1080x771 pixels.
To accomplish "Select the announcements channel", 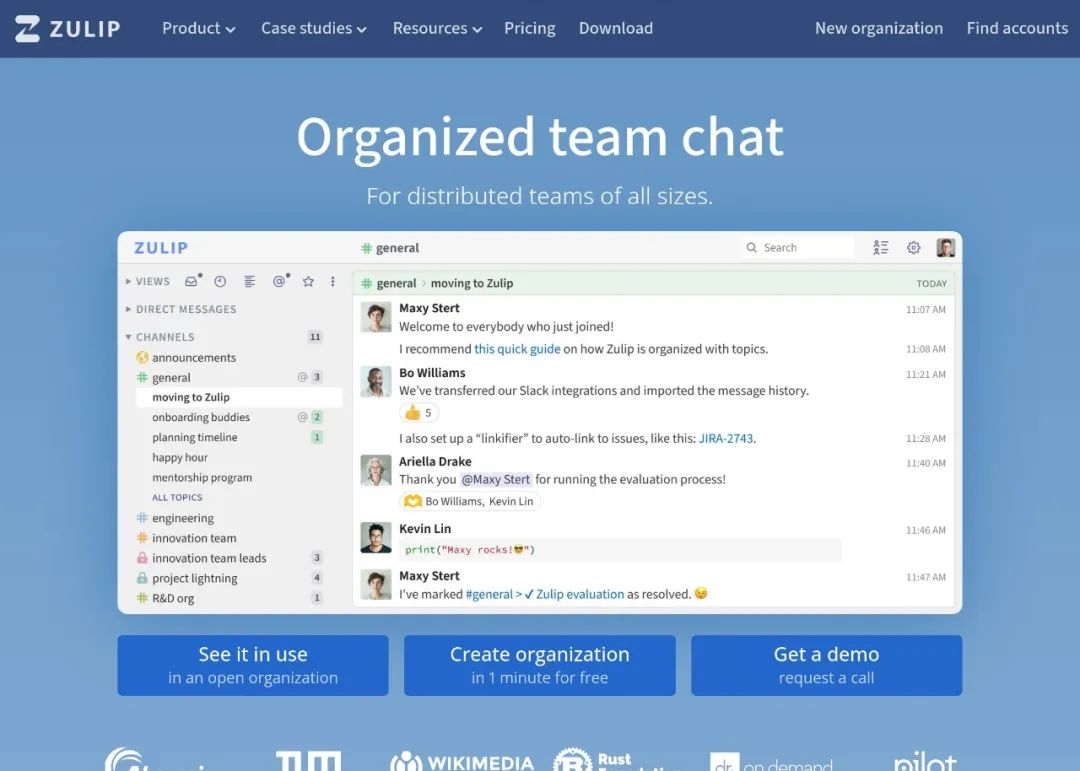I will tap(194, 358).
